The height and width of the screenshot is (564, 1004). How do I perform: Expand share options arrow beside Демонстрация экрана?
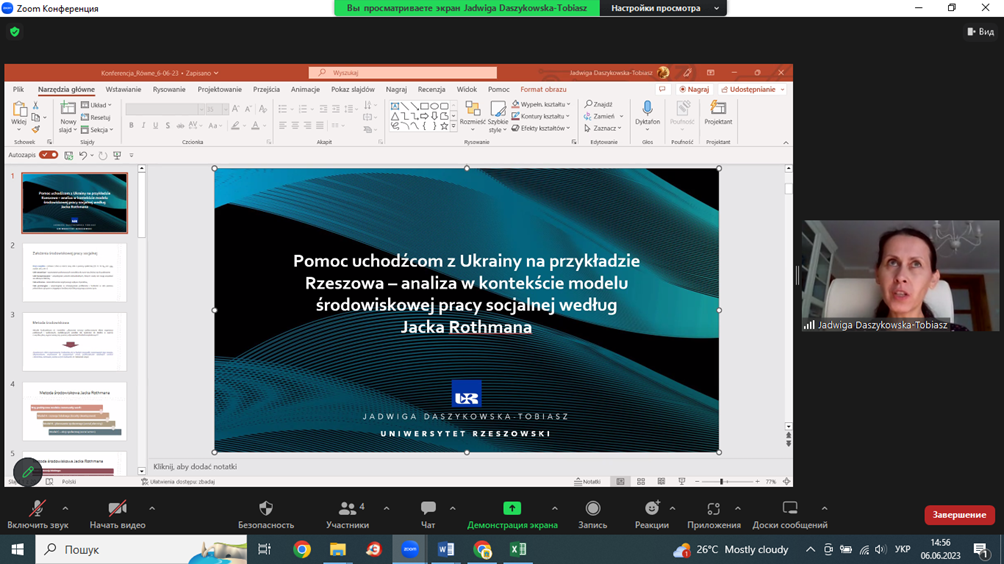(555, 508)
